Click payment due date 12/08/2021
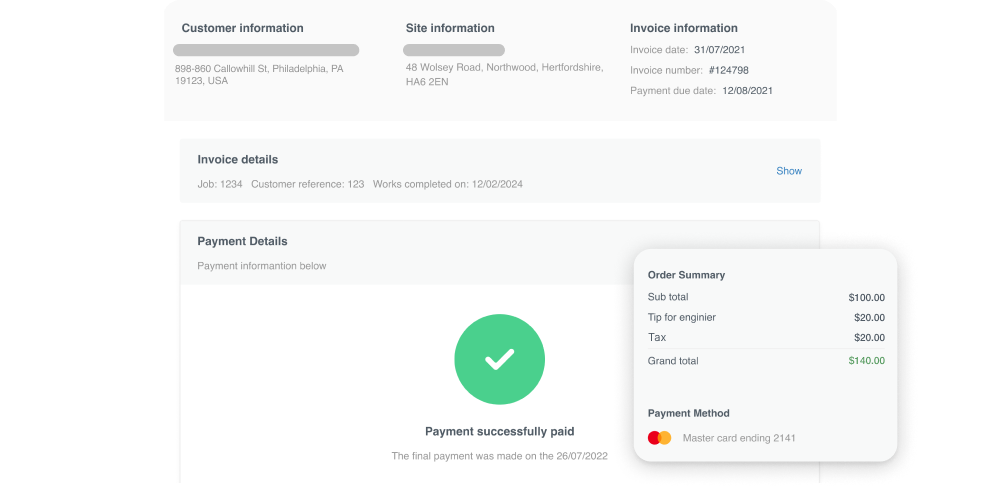The image size is (1000, 488). click(x=747, y=91)
